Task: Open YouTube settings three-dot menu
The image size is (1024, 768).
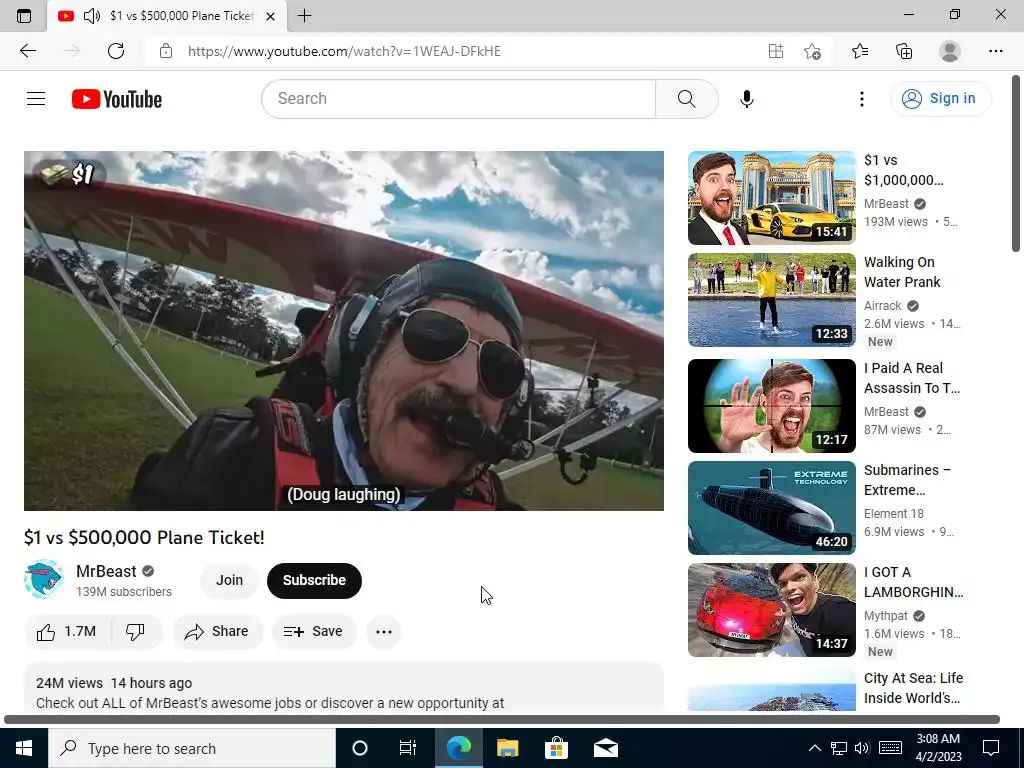Action: click(x=861, y=99)
